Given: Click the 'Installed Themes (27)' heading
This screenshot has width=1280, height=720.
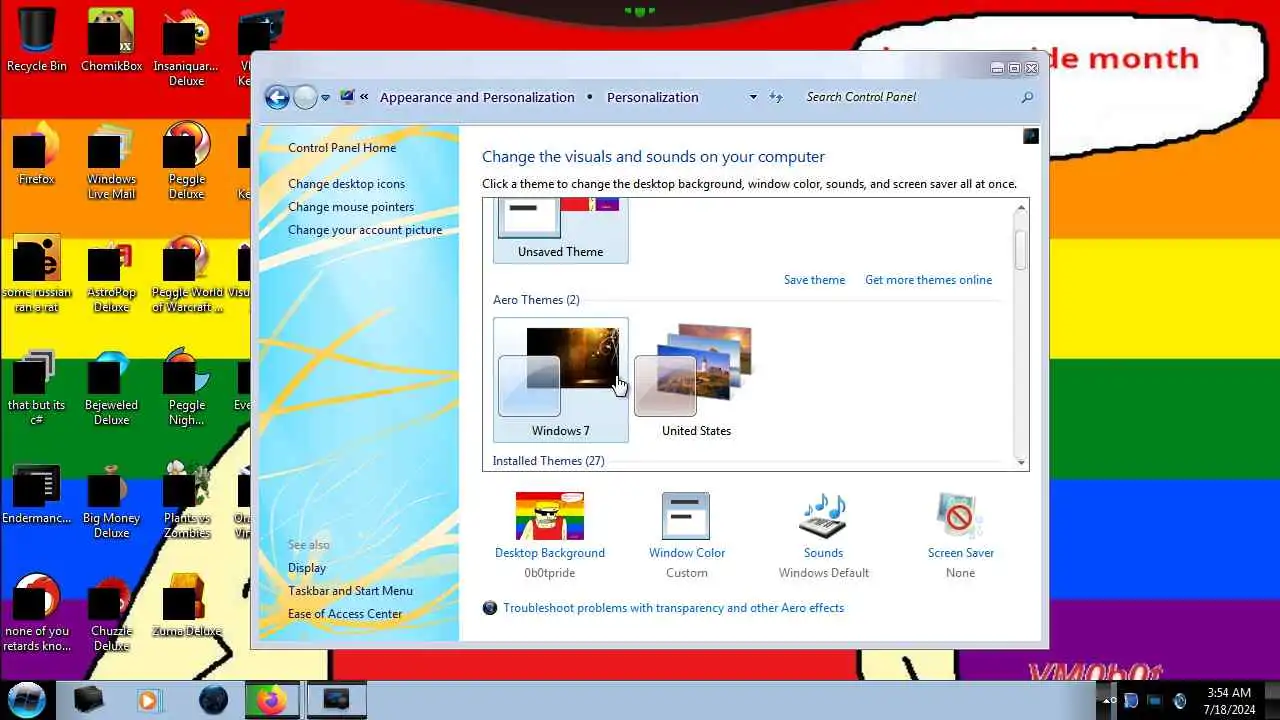Looking at the screenshot, I should pyautogui.click(x=548, y=461).
